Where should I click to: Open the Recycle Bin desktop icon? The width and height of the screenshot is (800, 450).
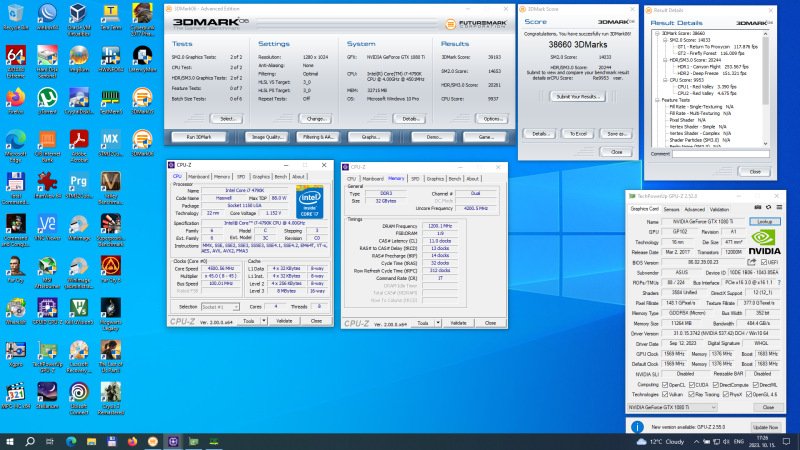click(15, 17)
